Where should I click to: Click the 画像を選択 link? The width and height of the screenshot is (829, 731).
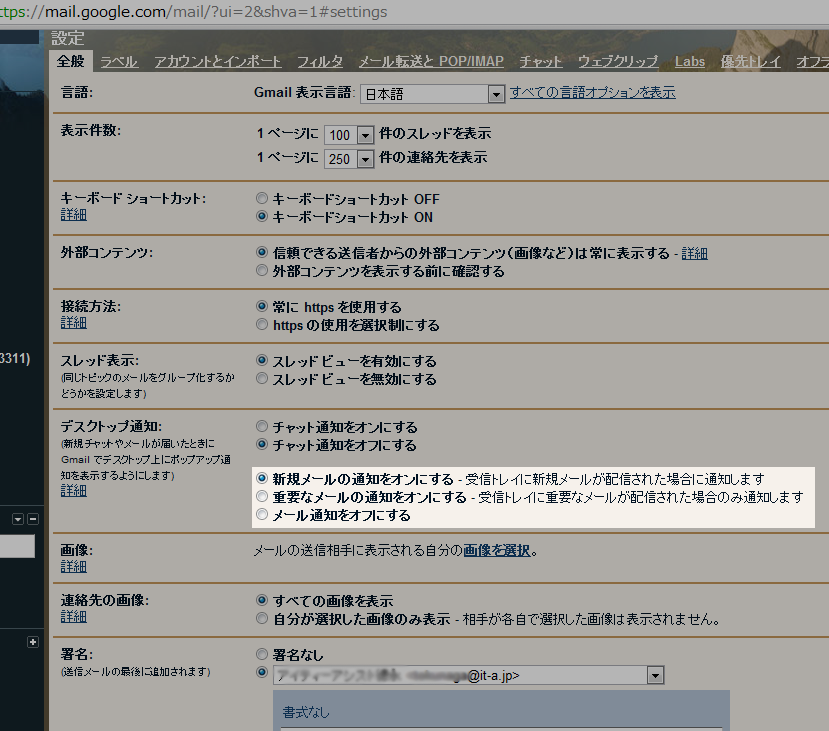tap(496, 551)
